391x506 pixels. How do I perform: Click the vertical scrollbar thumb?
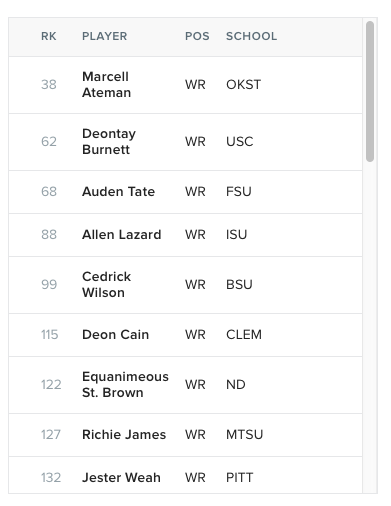point(370,92)
